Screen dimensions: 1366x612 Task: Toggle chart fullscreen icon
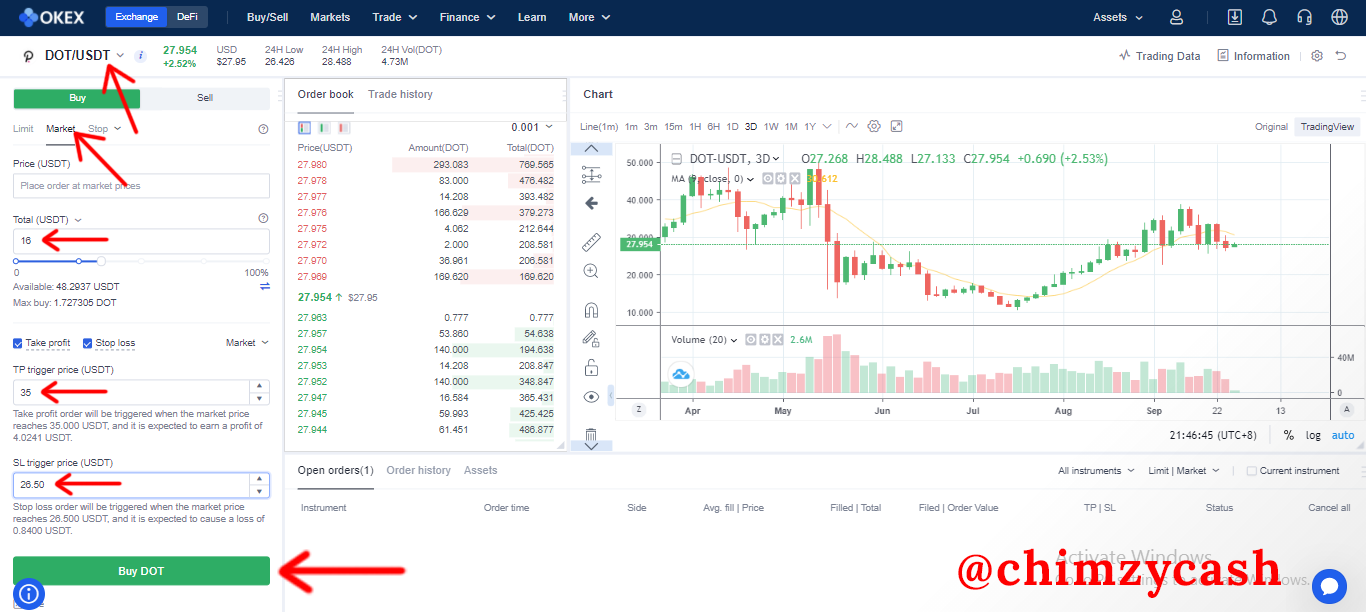click(x=897, y=126)
